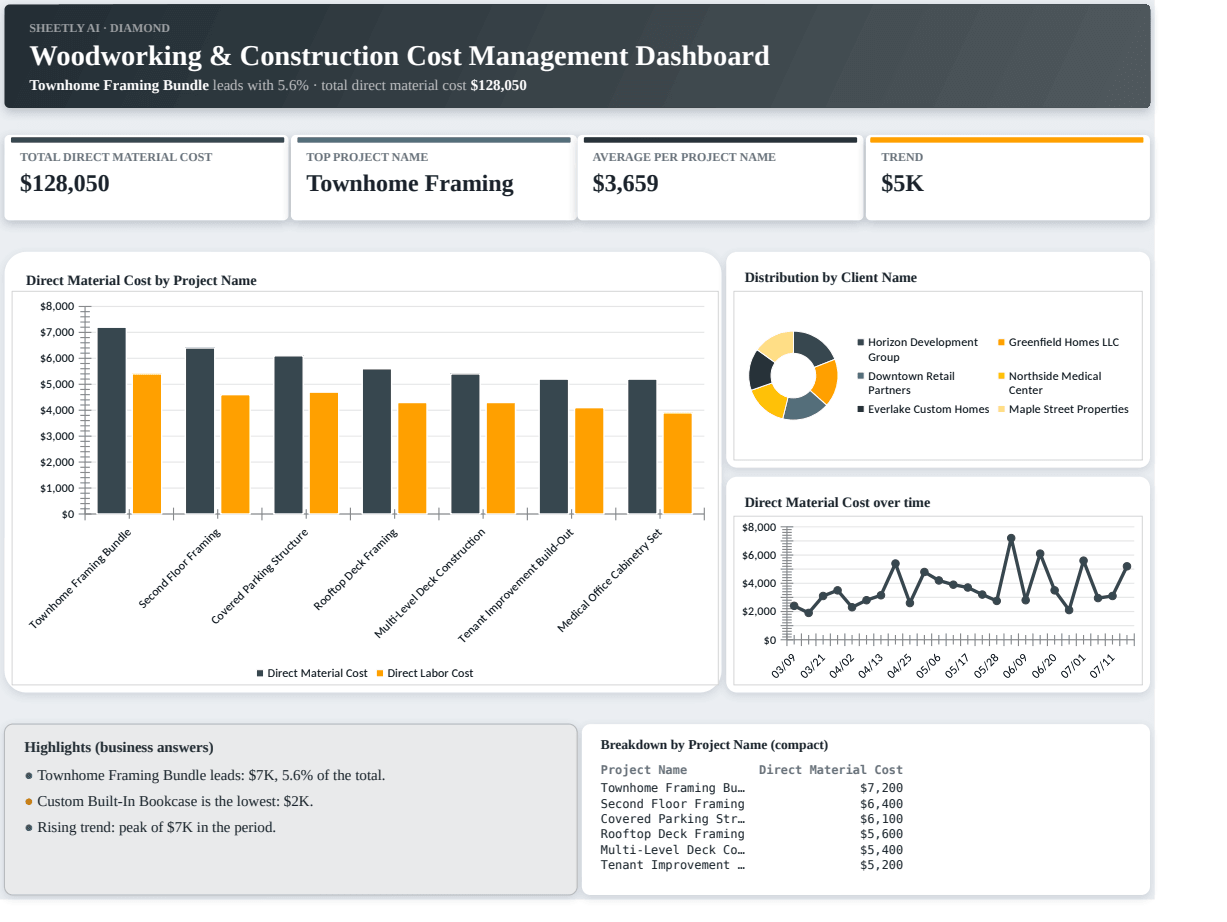Click 'Direct Material Cost by Project Name' title
Screen dimensions: 1227x922
141,281
